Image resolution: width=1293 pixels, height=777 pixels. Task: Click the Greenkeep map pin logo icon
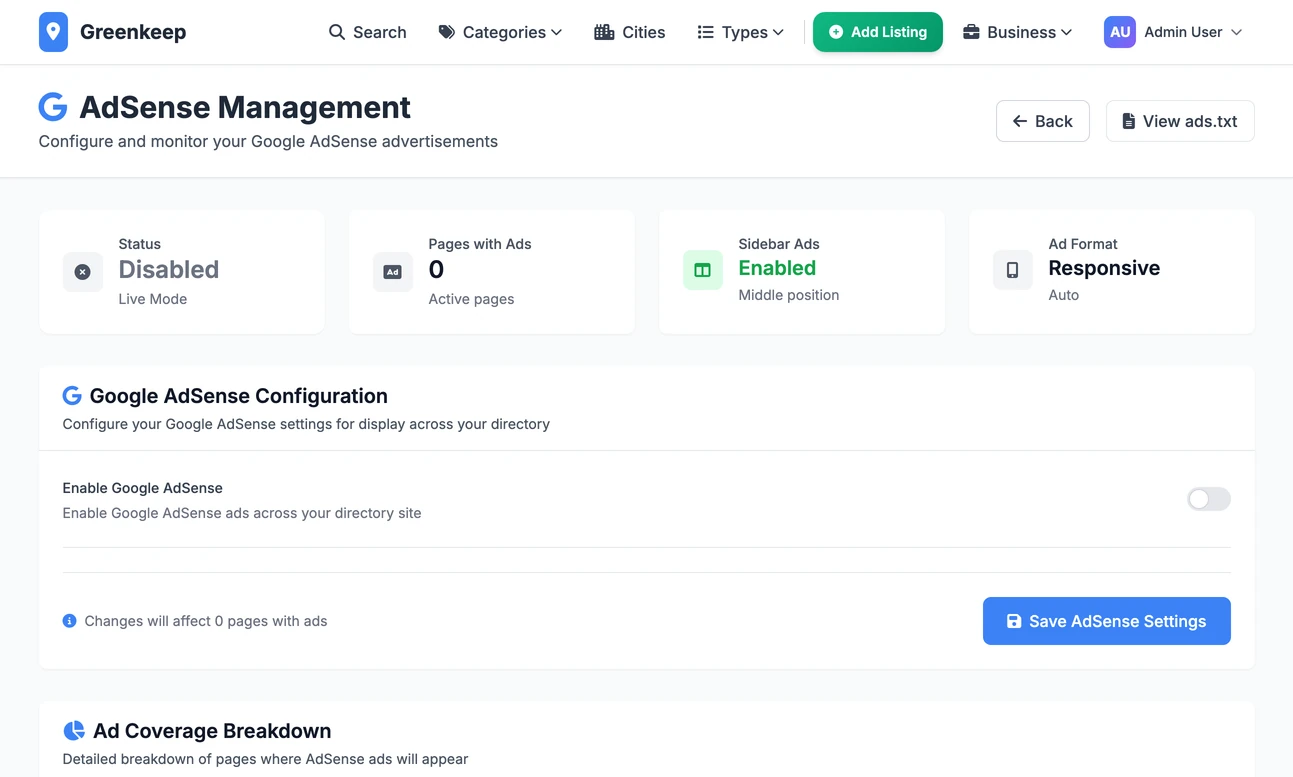(53, 32)
